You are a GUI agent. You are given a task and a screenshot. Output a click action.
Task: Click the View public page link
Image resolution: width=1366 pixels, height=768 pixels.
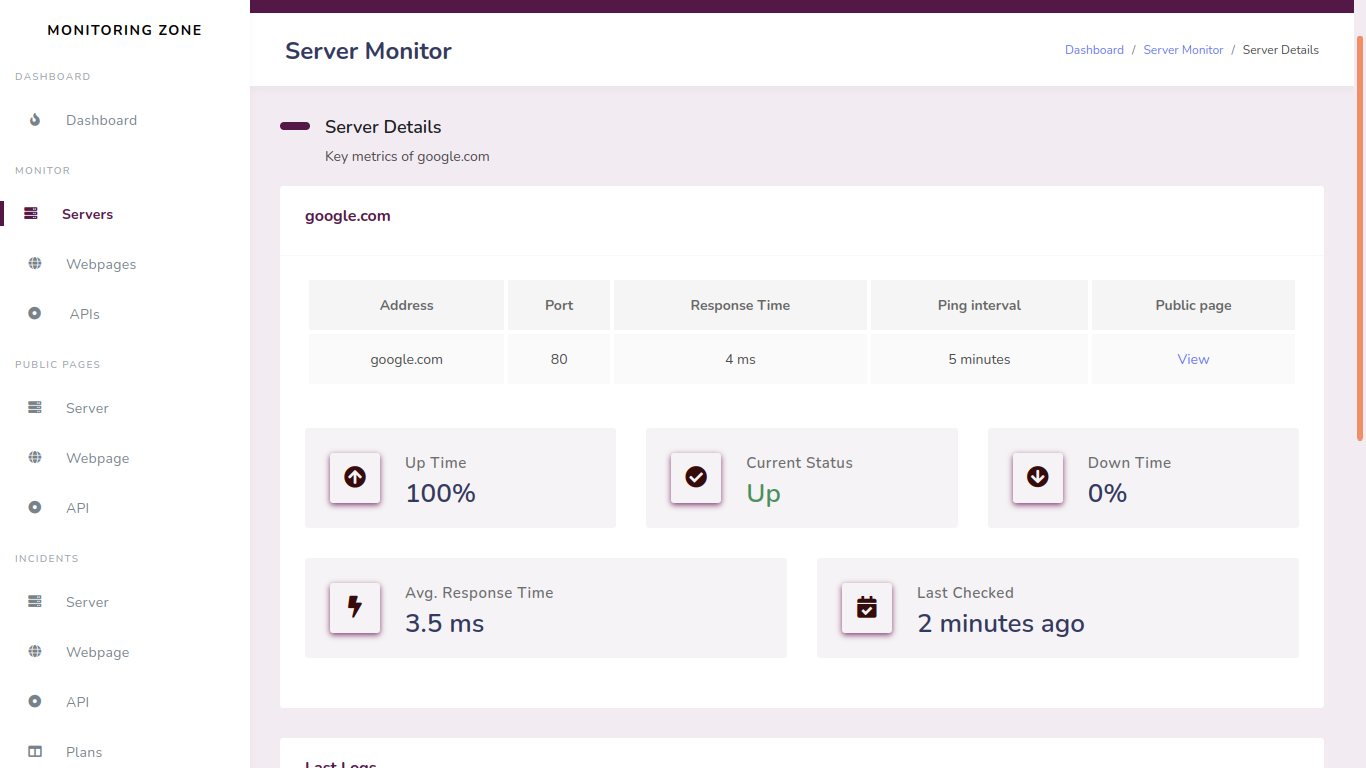pos(1193,359)
